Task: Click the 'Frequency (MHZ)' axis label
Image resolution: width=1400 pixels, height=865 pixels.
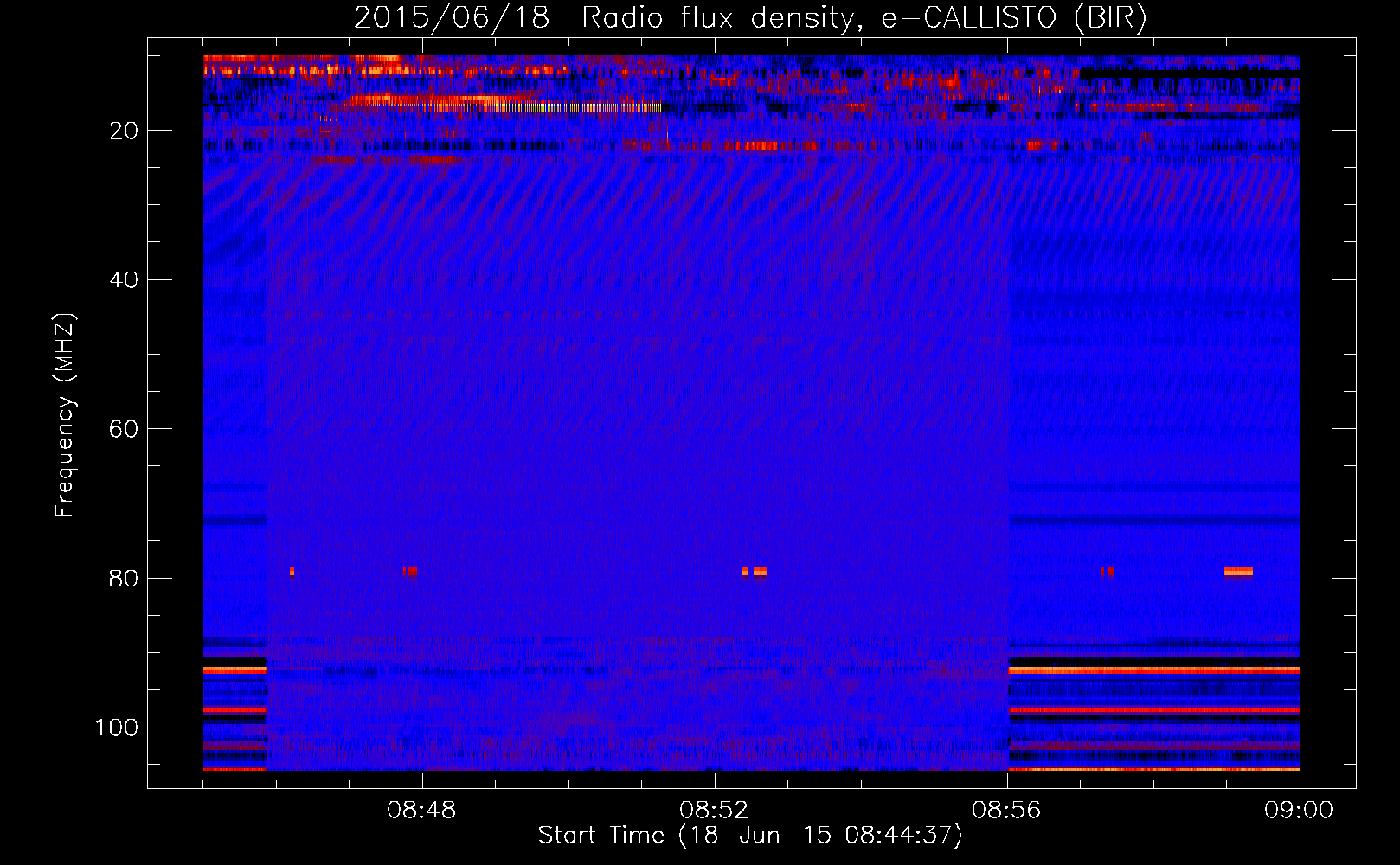Action: 65,415
